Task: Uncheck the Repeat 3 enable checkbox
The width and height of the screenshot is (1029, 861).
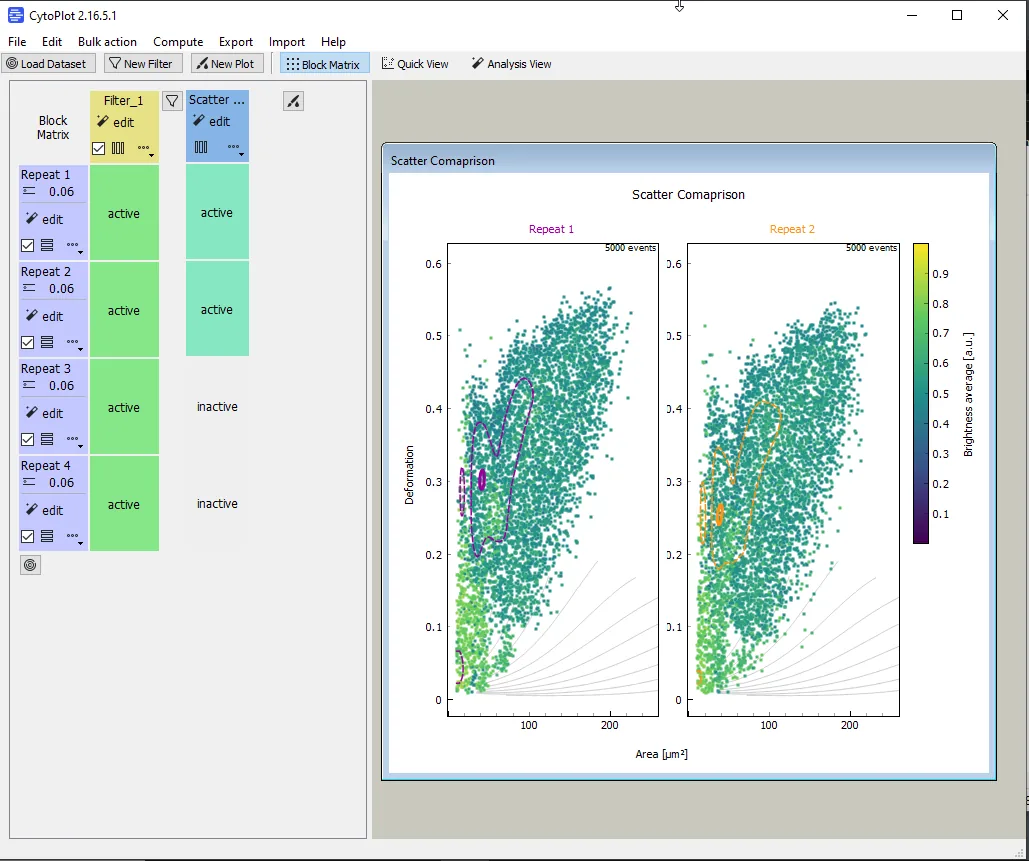Action: (x=28, y=440)
